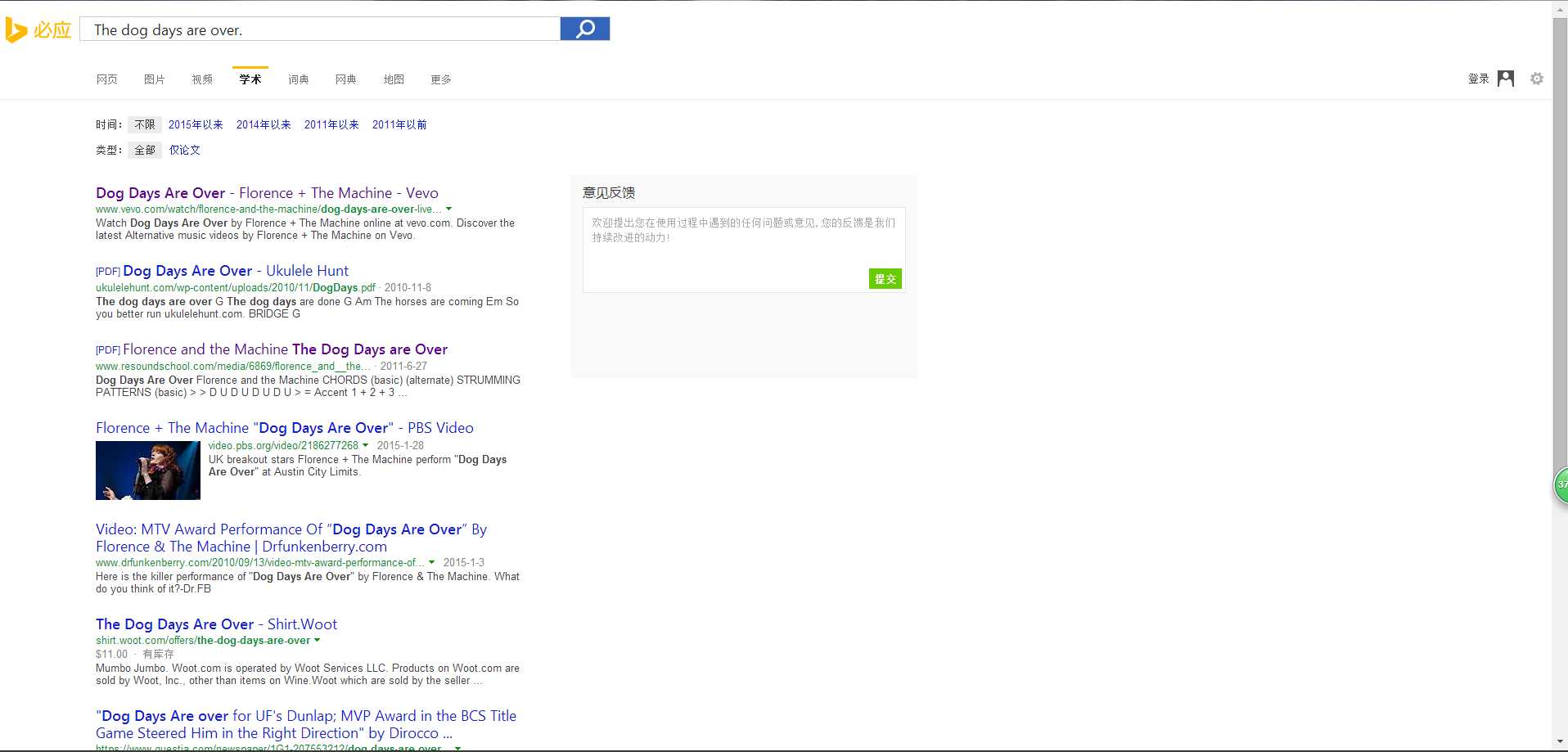Viewport: 1568px width, 752px height.
Task: Select the 仅论文 type filter
Action: point(185,150)
